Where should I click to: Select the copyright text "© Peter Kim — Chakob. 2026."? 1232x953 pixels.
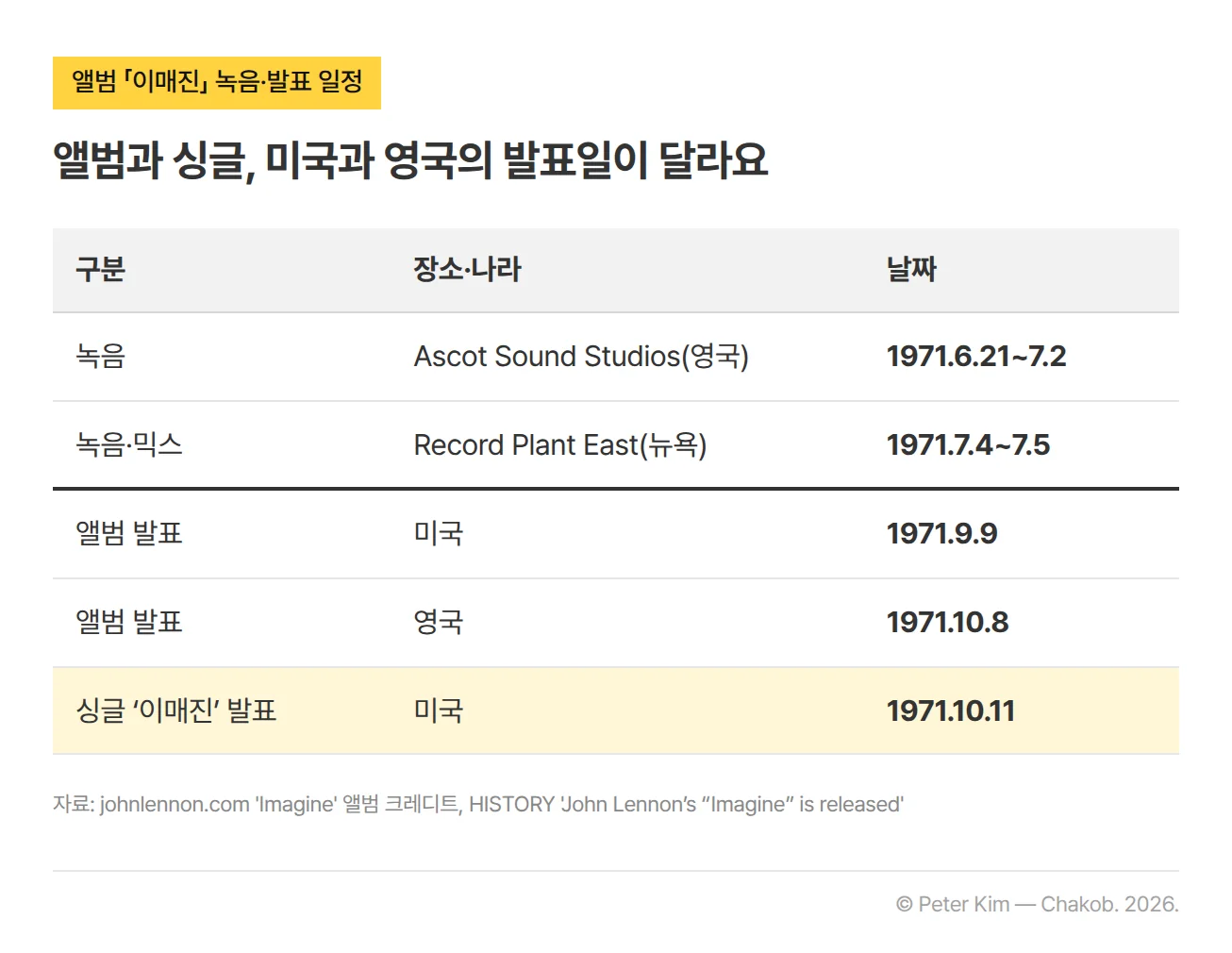[1038, 904]
